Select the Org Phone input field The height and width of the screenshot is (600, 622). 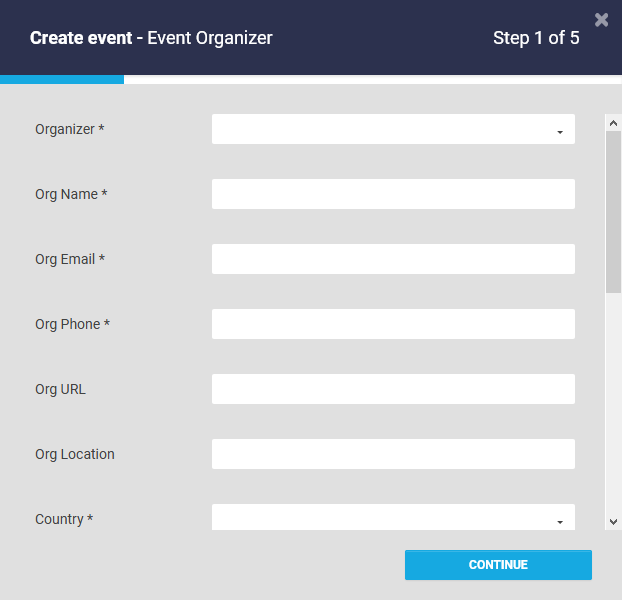point(393,324)
